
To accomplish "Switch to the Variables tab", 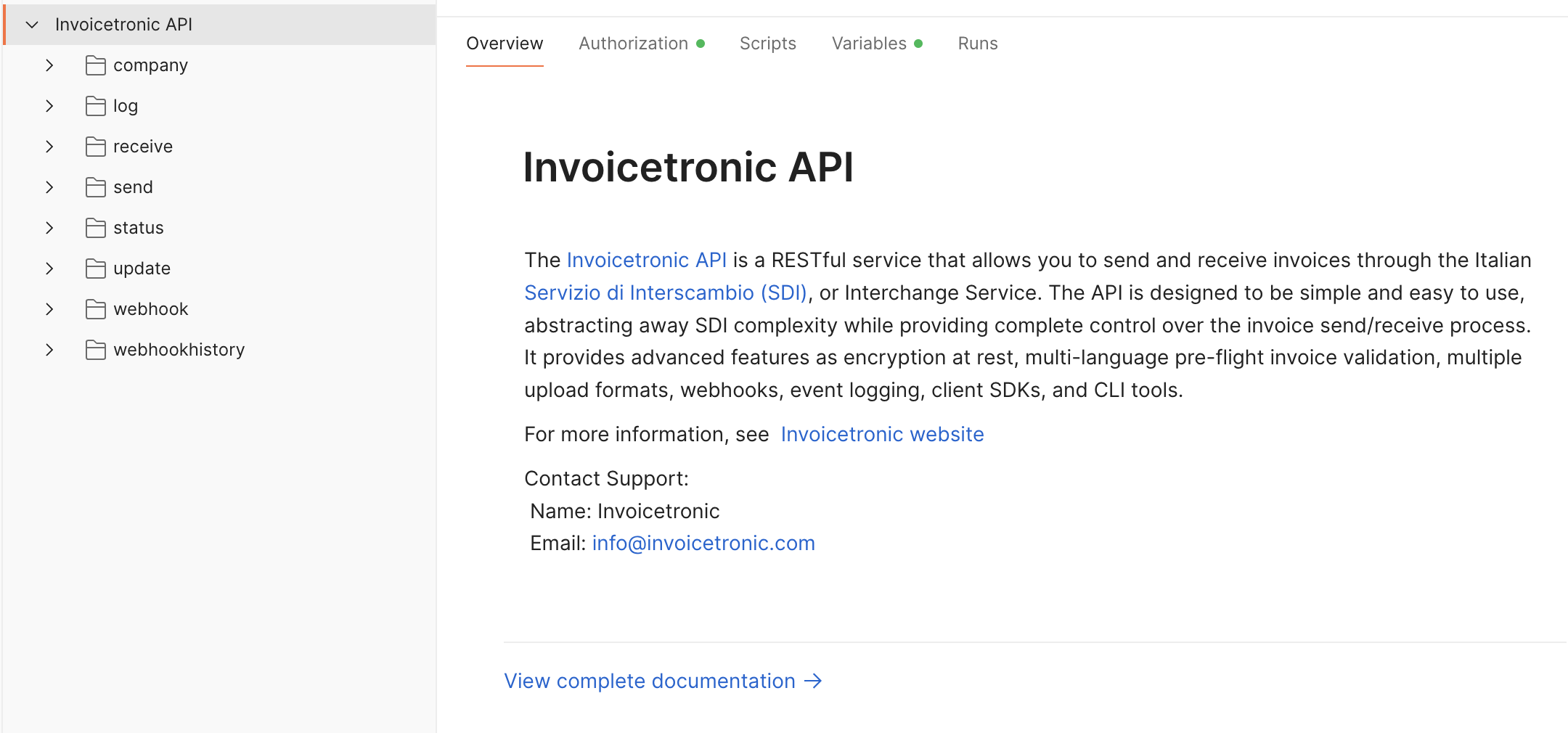I will point(869,44).
